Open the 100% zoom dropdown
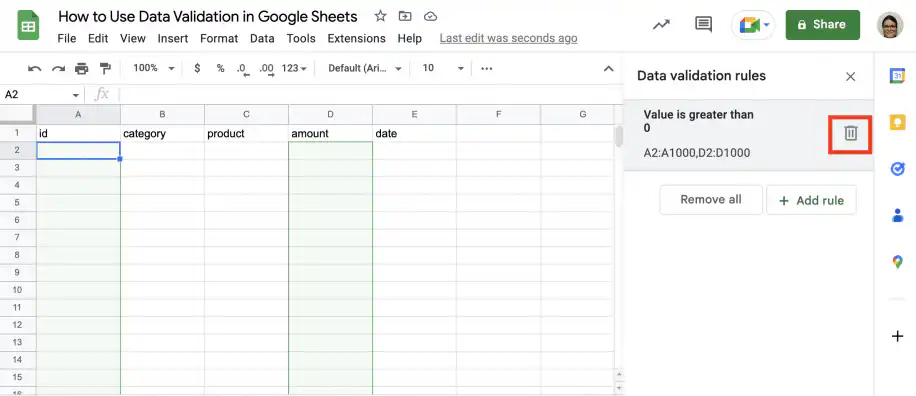The height and width of the screenshot is (396, 916). [154, 68]
